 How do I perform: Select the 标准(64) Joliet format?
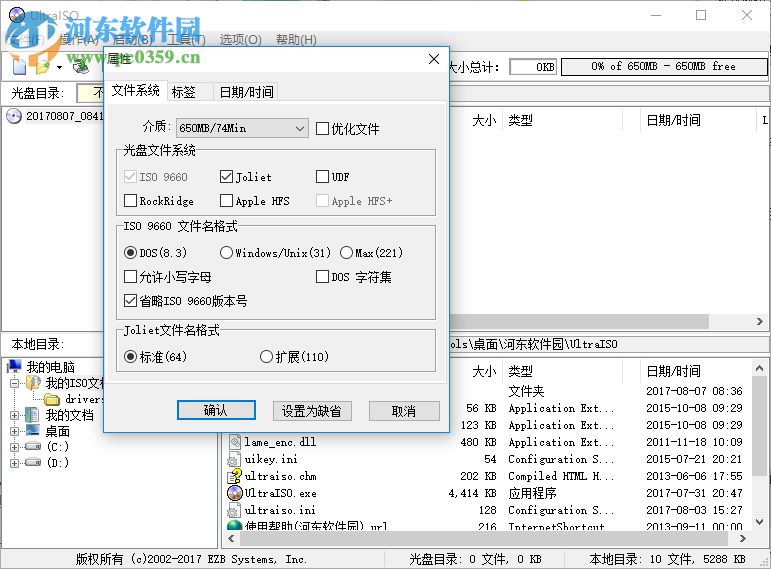130,357
